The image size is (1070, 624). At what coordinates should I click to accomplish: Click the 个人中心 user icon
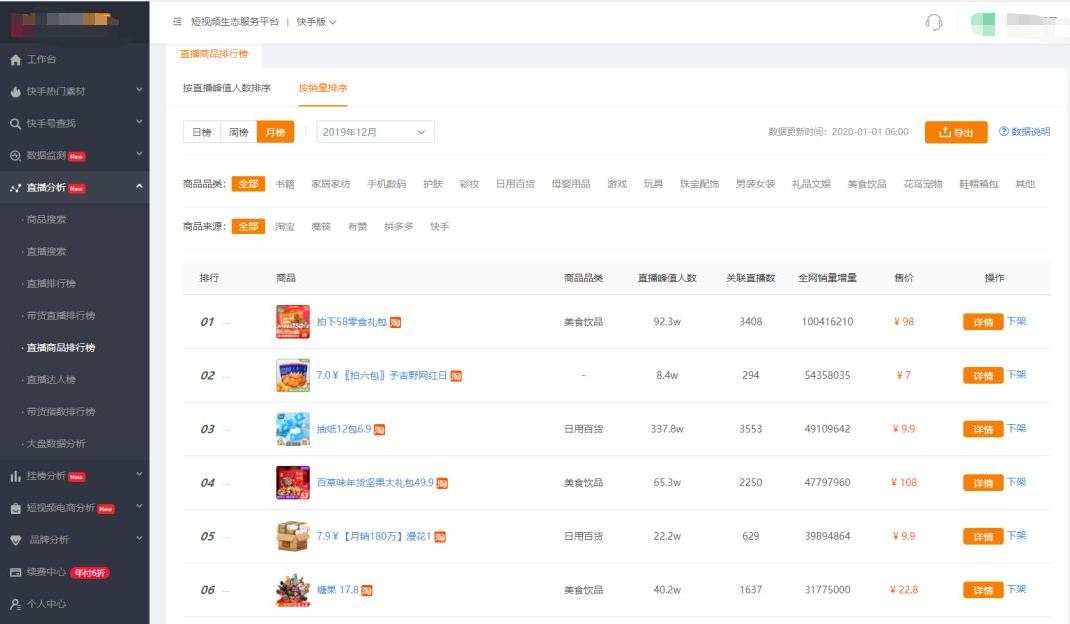tap(16, 604)
